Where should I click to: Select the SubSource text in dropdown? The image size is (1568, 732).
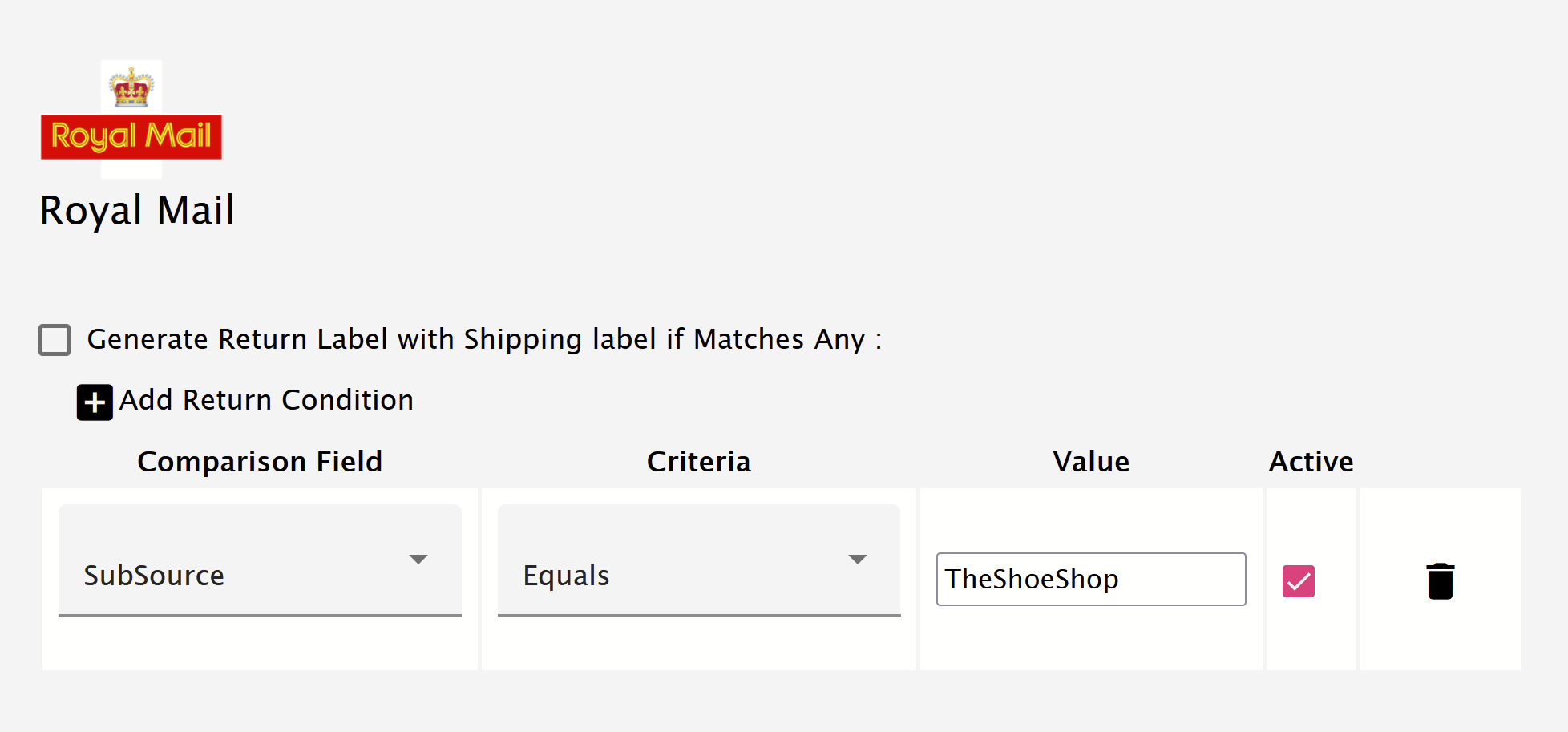[x=154, y=576]
